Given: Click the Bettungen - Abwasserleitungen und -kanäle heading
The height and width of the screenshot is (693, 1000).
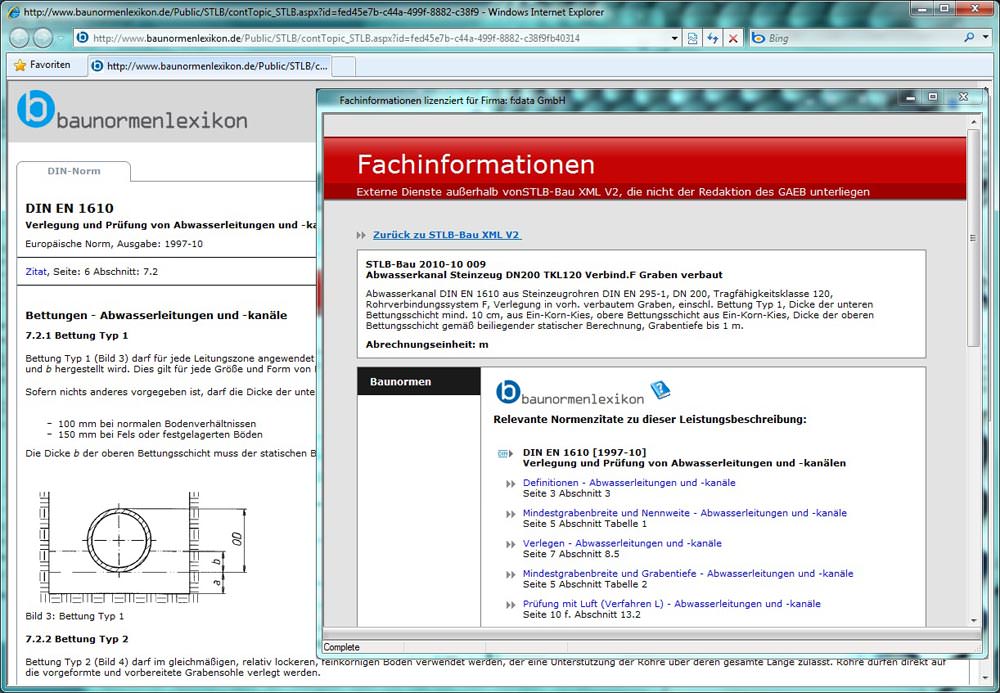Looking at the screenshot, I should point(156,315).
